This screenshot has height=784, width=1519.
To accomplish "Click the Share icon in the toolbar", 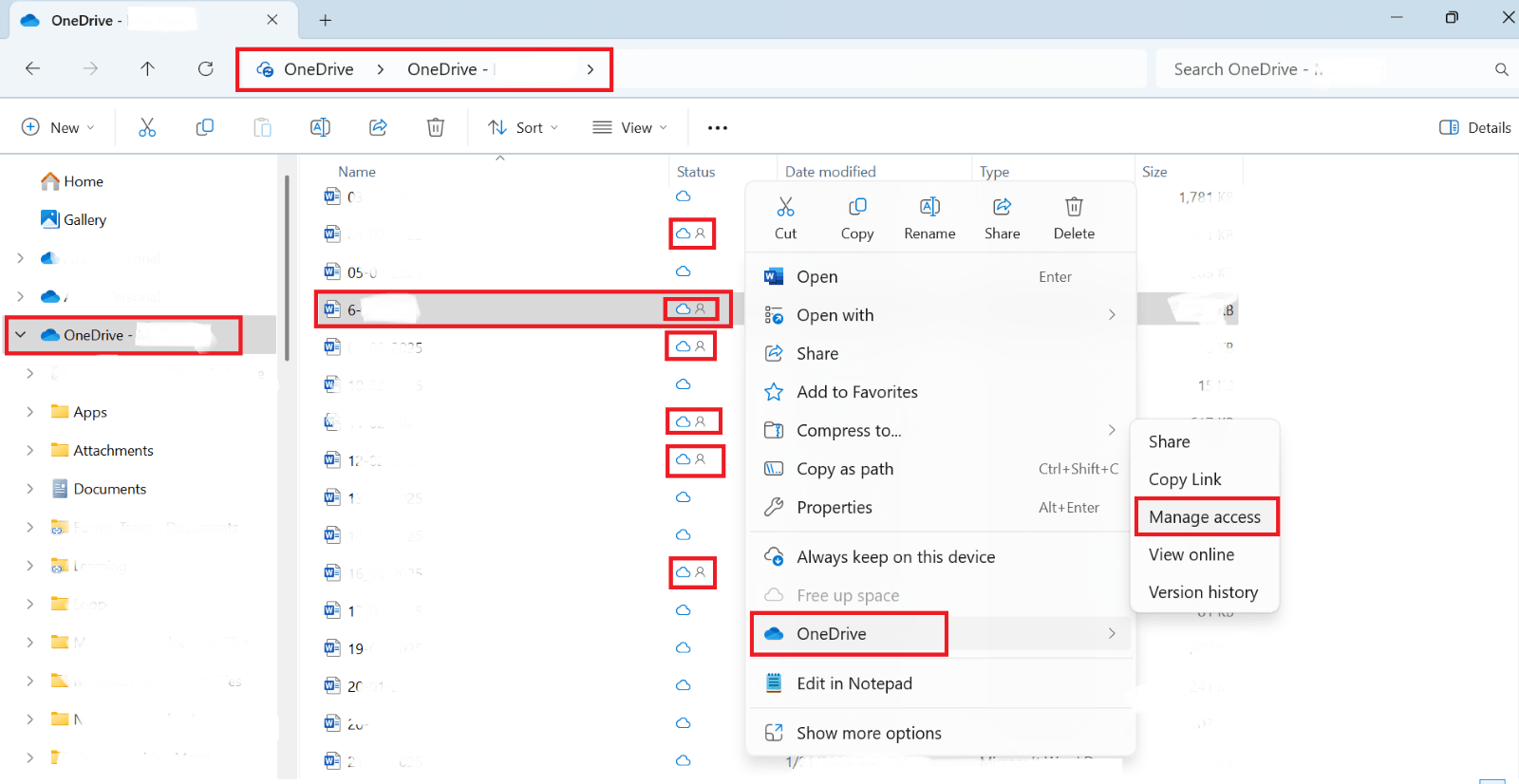I will tap(378, 127).
